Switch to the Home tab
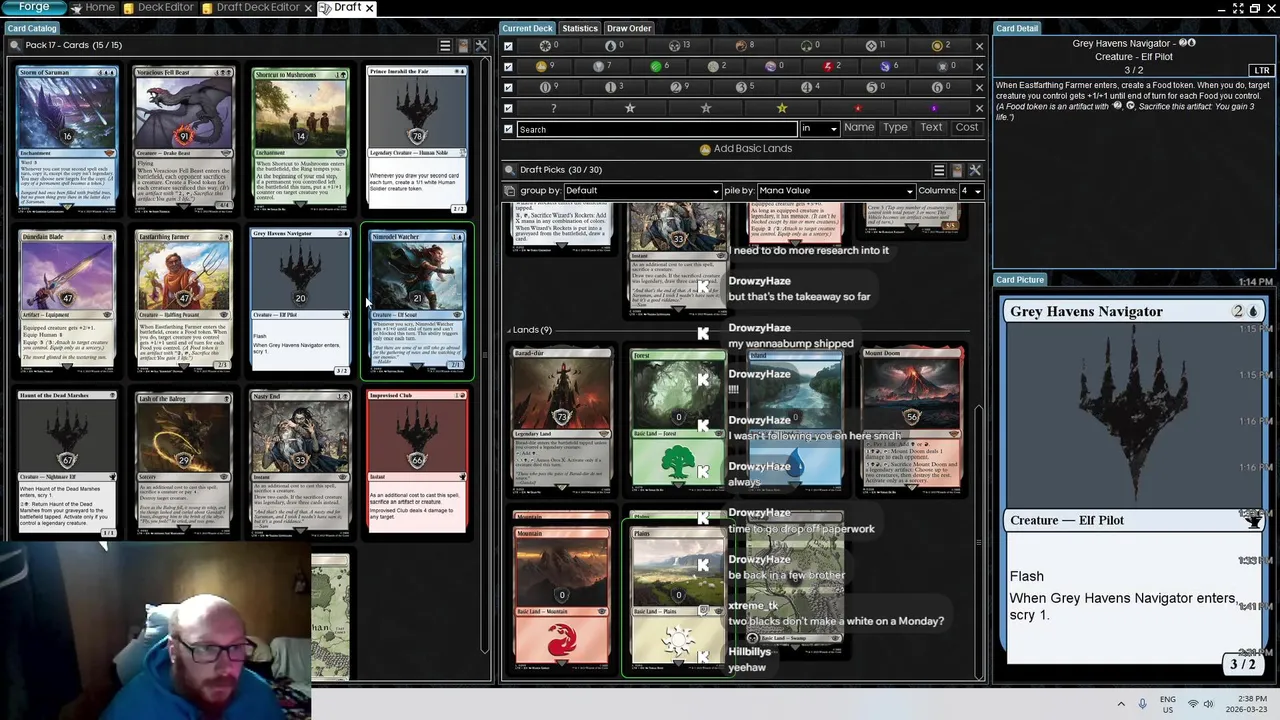 [92, 7]
